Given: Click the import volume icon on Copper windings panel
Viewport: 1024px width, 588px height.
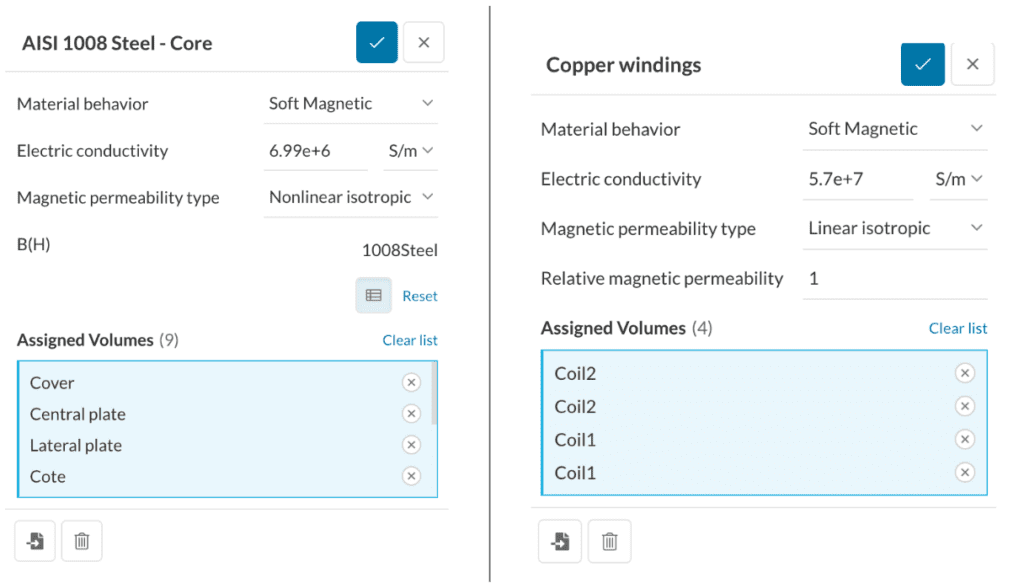Looking at the screenshot, I should click(x=560, y=541).
